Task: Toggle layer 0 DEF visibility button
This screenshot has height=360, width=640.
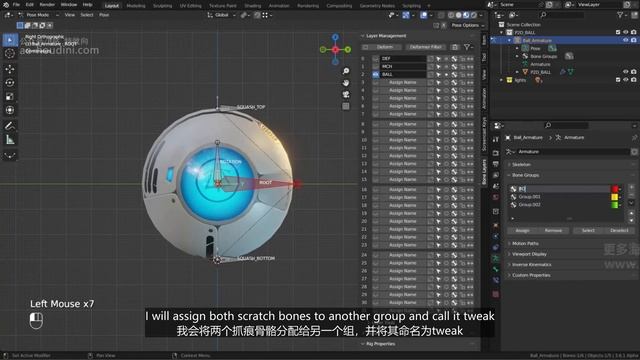Action: pyautogui.click(x=376, y=59)
